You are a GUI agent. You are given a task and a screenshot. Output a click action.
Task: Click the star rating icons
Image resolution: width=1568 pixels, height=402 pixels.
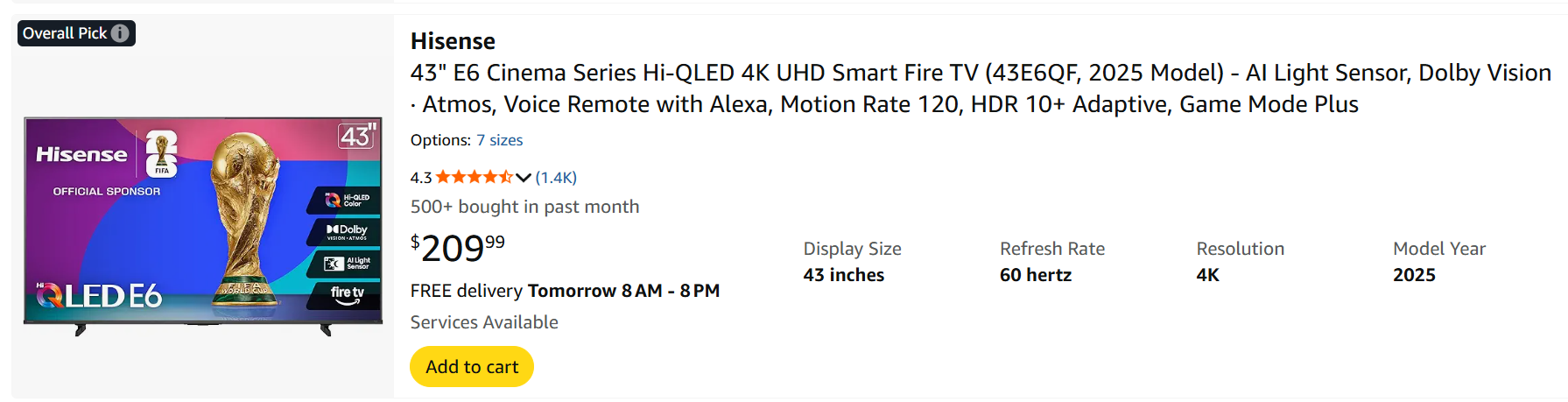click(474, 177)
